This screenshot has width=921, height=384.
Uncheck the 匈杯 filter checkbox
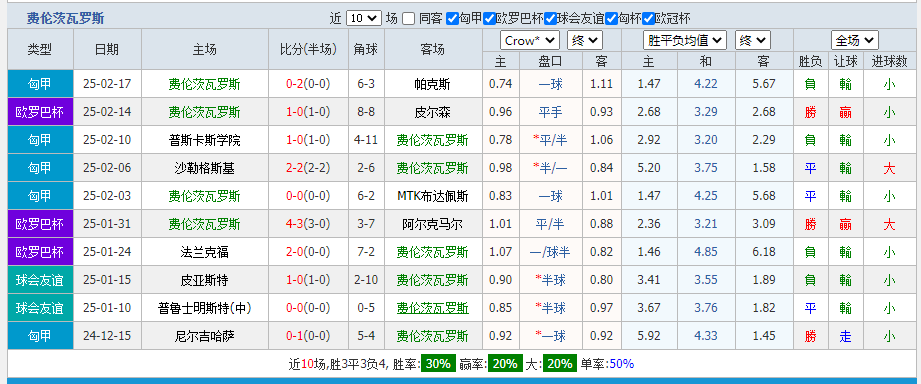611,18
